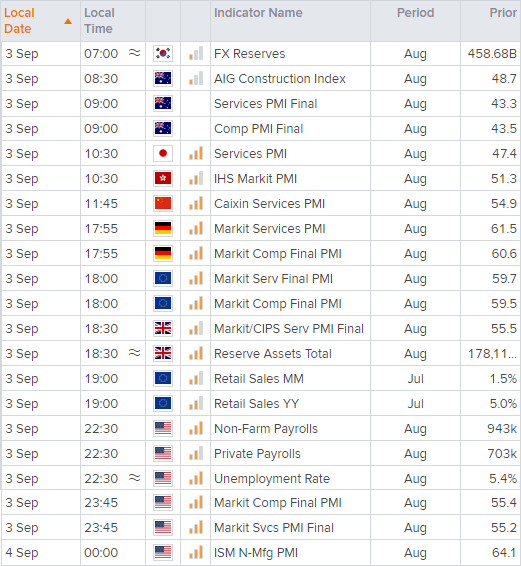
Task: Click the China flag on Caixin row
Action: [x=163, y=203]
